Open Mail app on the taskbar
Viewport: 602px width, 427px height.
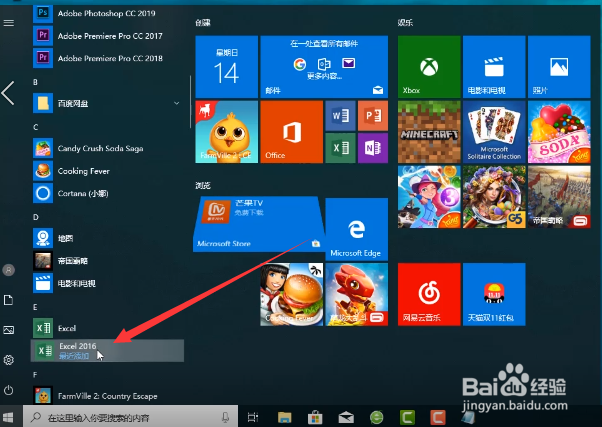pos(346,417)
